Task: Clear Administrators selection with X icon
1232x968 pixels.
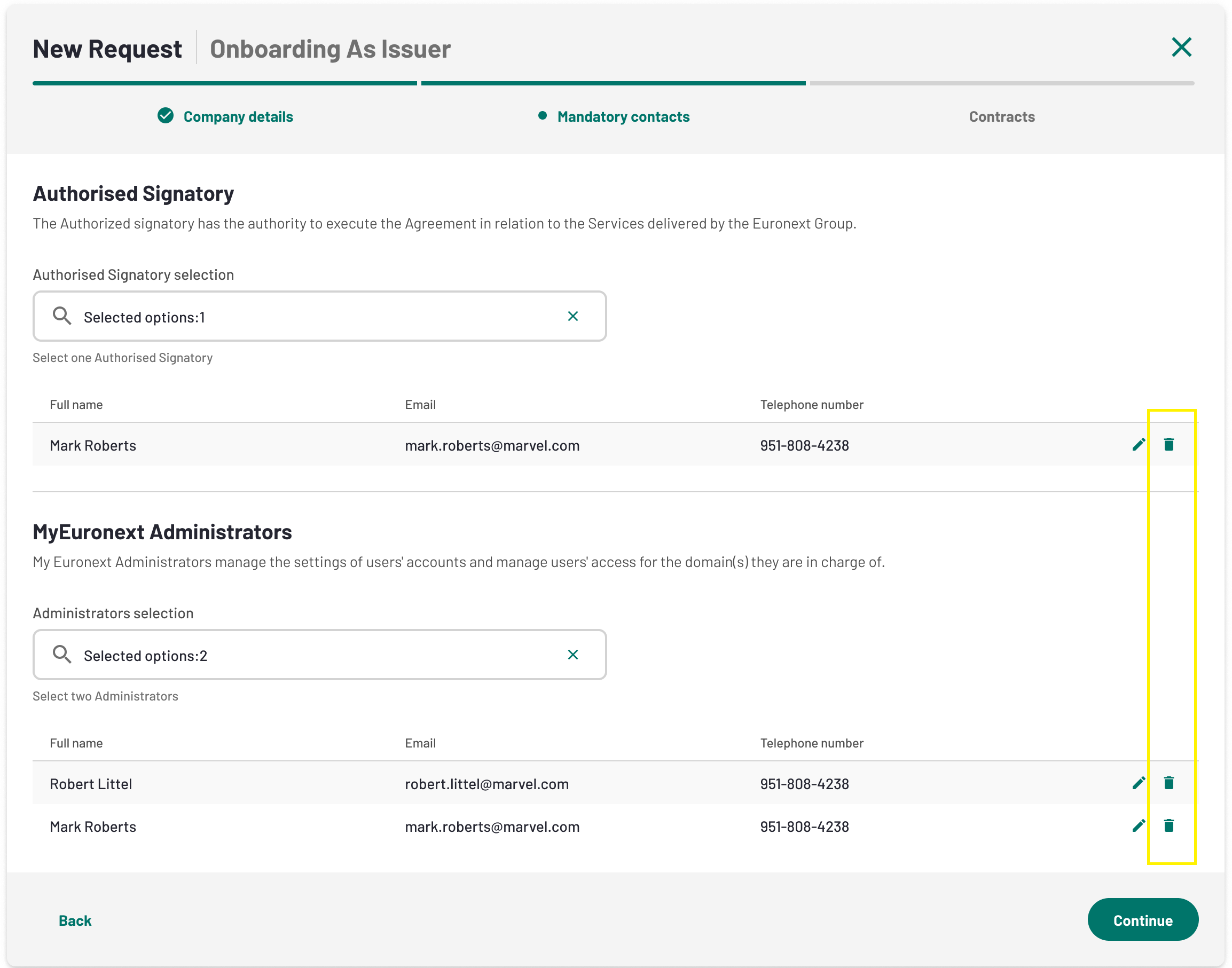Action: [x=573, y=655]
